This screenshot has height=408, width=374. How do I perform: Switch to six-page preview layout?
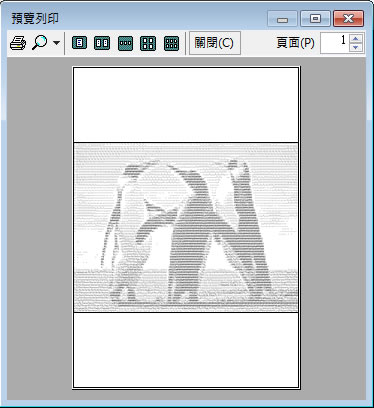pyautogui.click(x=171, y=43)
